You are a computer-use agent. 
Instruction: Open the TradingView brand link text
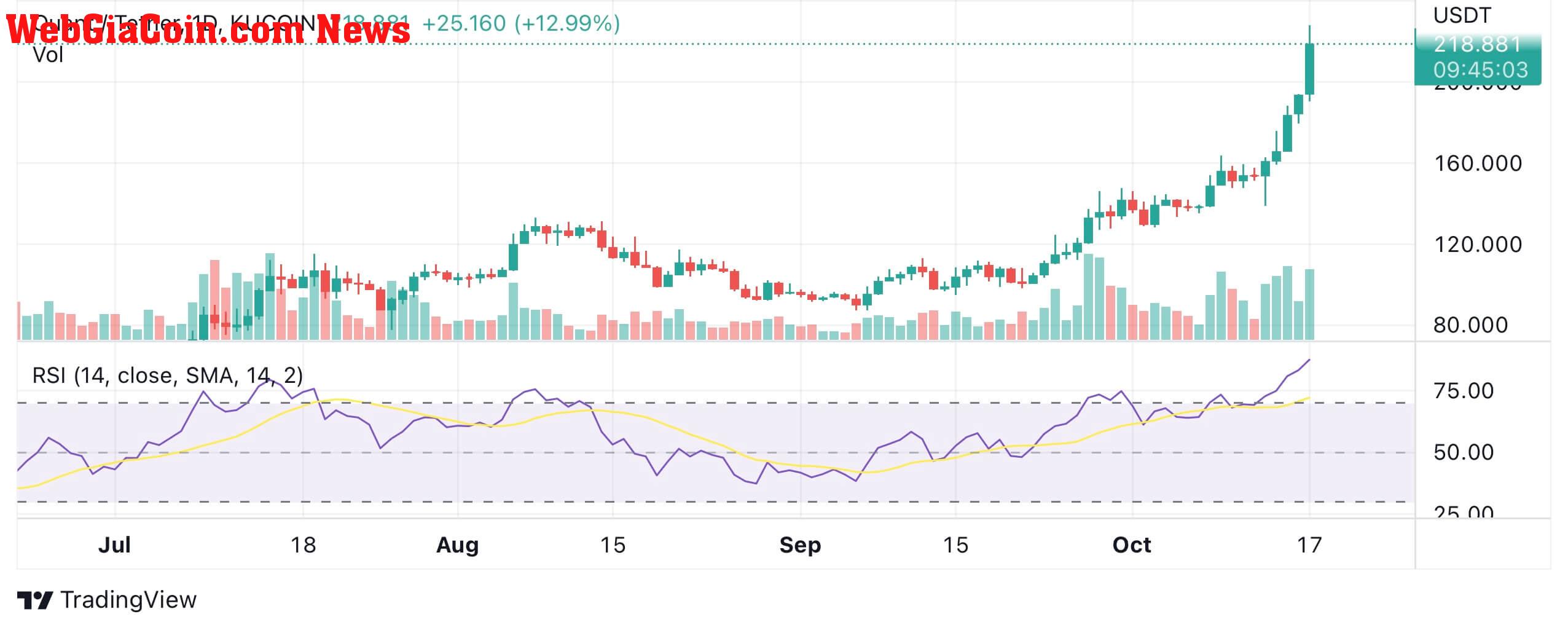point(128,600)
